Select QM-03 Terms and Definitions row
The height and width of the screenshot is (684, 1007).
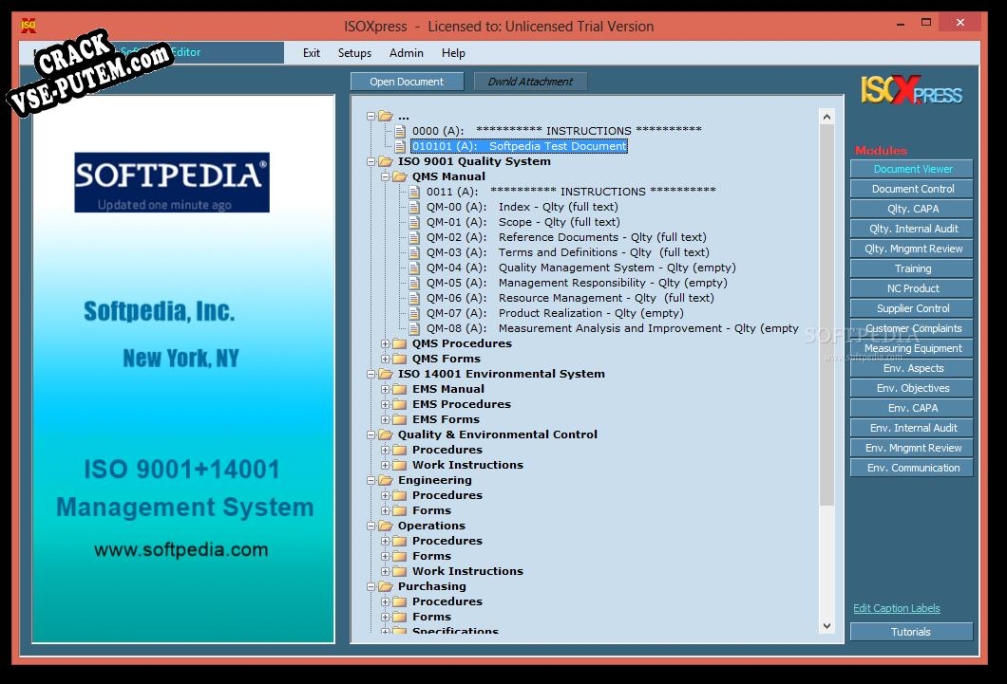point(568,252)
